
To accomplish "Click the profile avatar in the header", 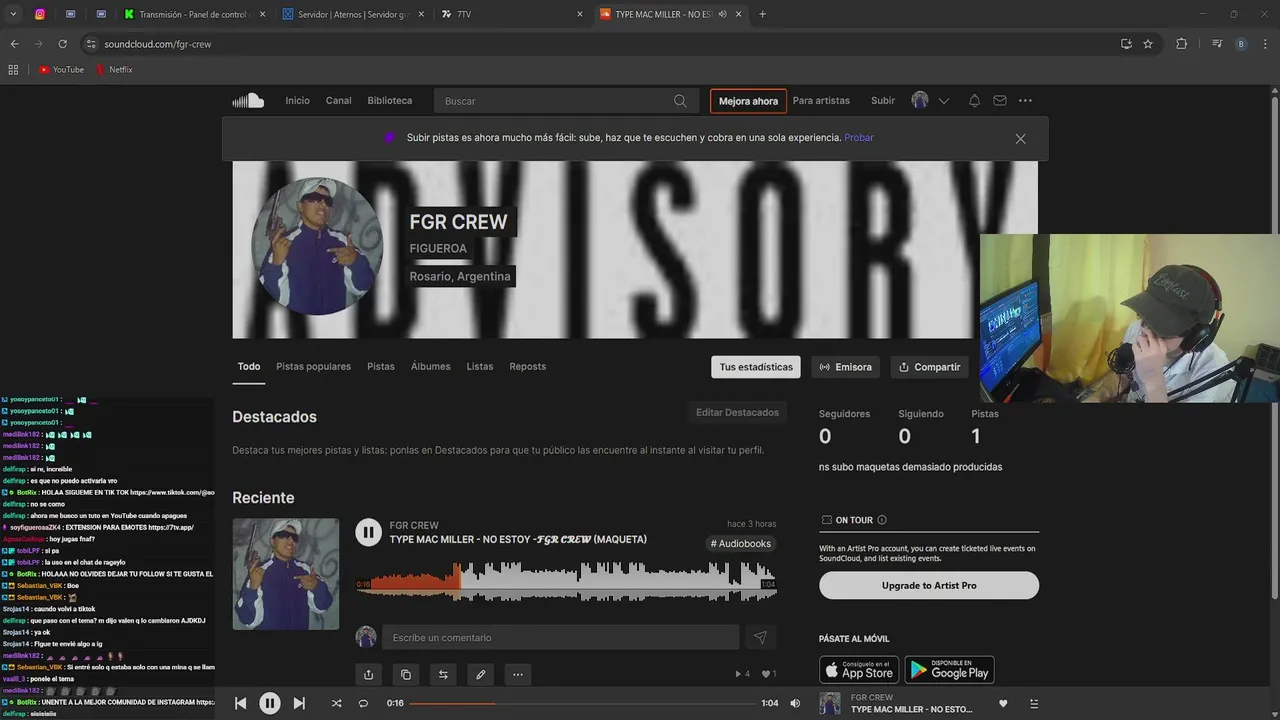I will pos(920,100).
